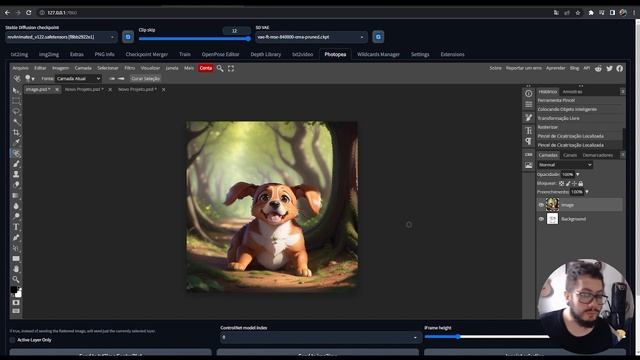The width and height of the screenshot is (640, 360).
Task: Toggle lock all padlock icon
Action: point(580,183)
